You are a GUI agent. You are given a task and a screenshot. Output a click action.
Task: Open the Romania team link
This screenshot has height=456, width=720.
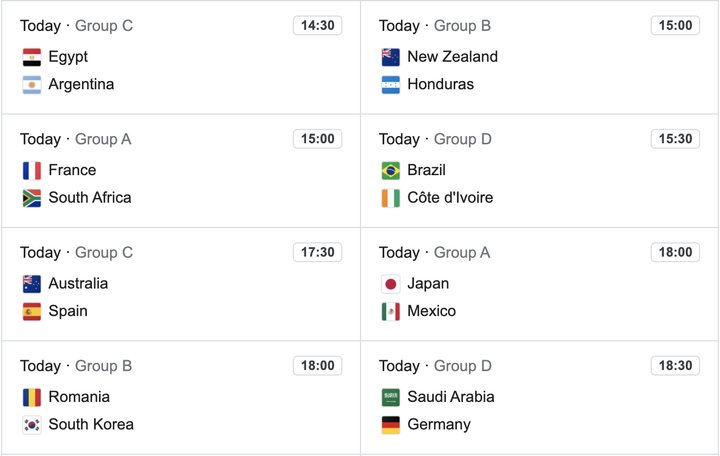click(79, 396)
